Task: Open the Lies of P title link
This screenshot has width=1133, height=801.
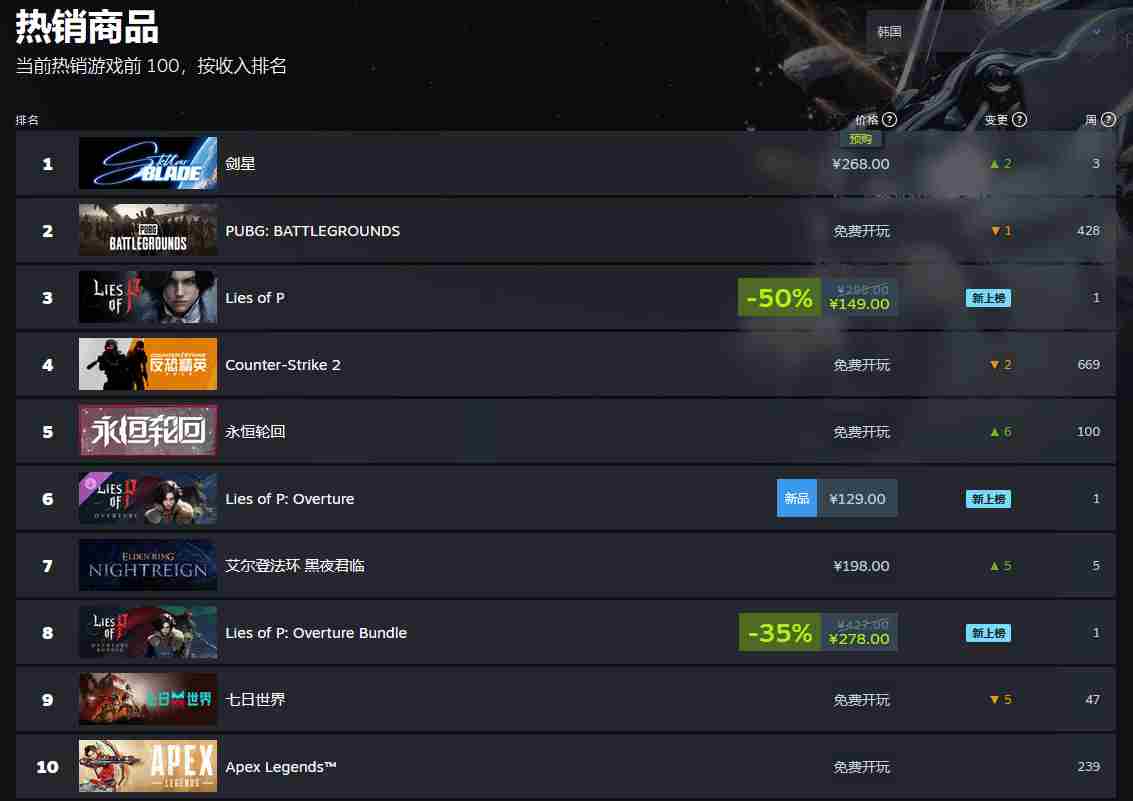Action: (x=255, y=298)
